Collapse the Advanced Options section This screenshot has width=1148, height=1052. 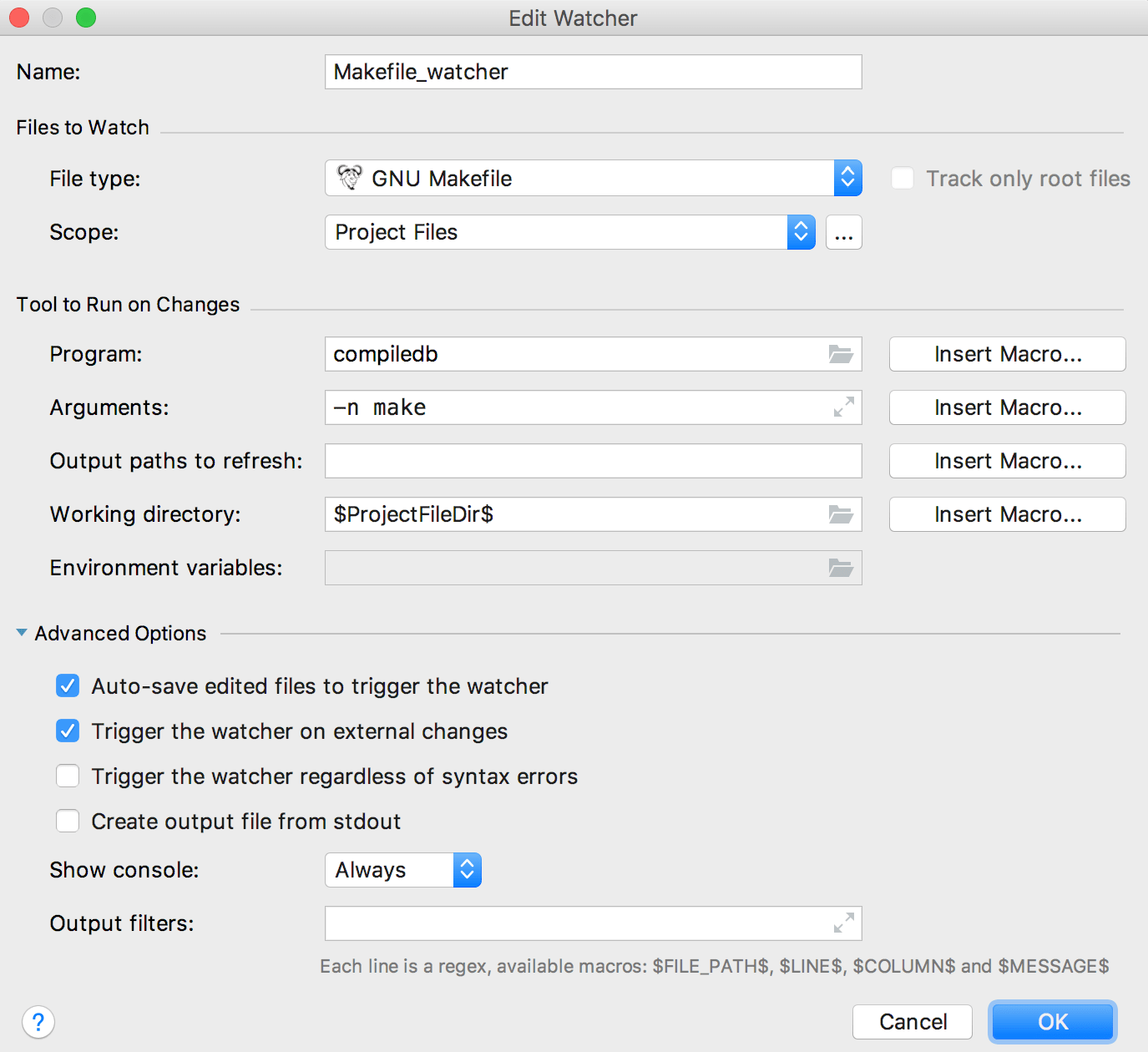tap(22, 634)
